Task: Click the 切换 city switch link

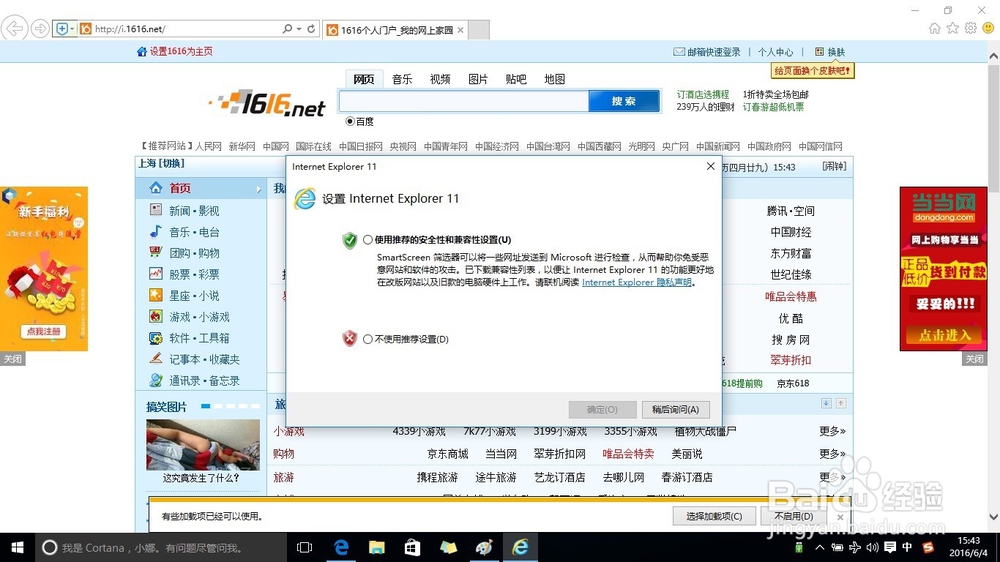Action: pyautogui.click(x=172, y=163)
